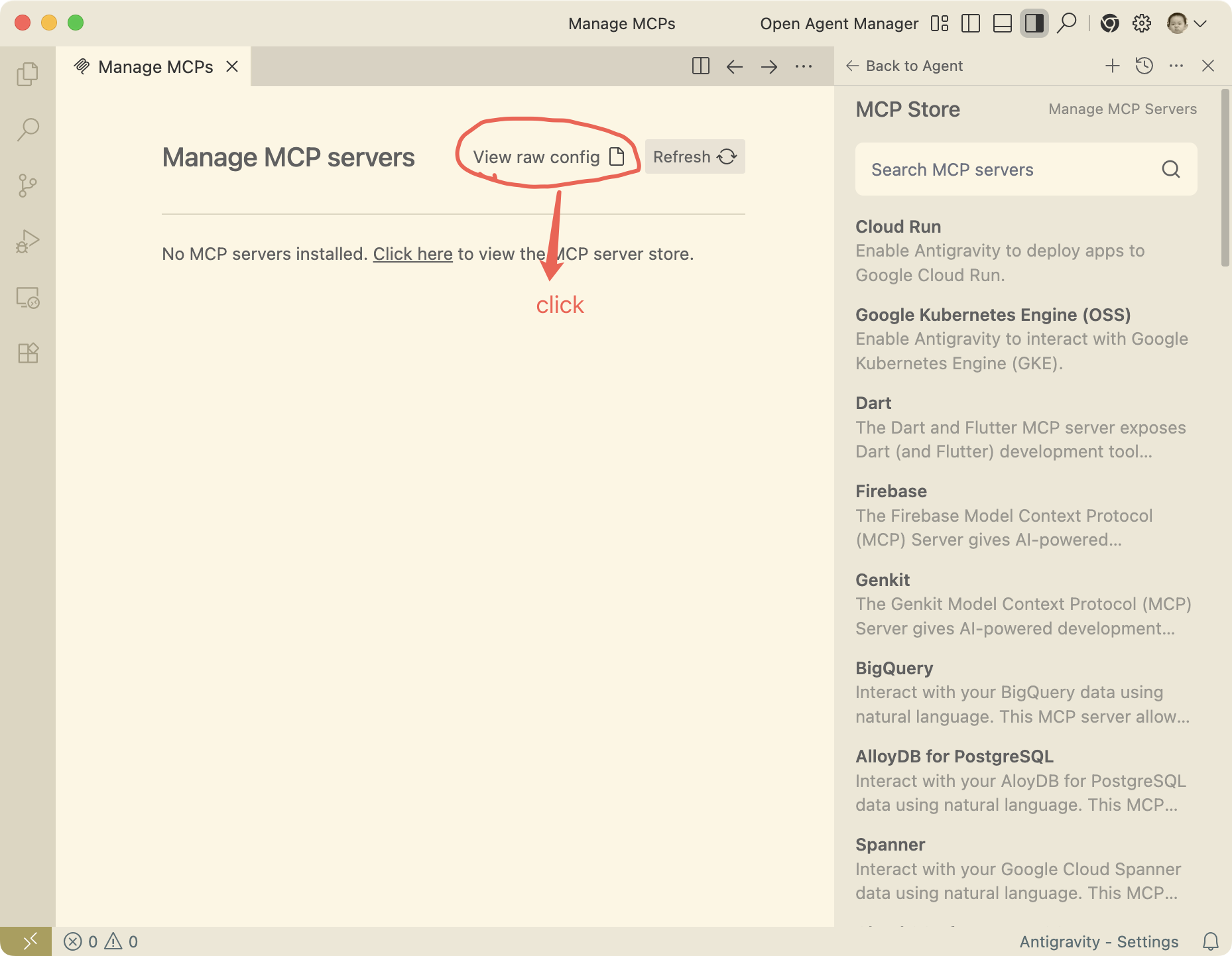Open Source Control view in sidebar
Image resolution: width=1232 pixels, height=956 pixels.
click(x=28, y=186)
